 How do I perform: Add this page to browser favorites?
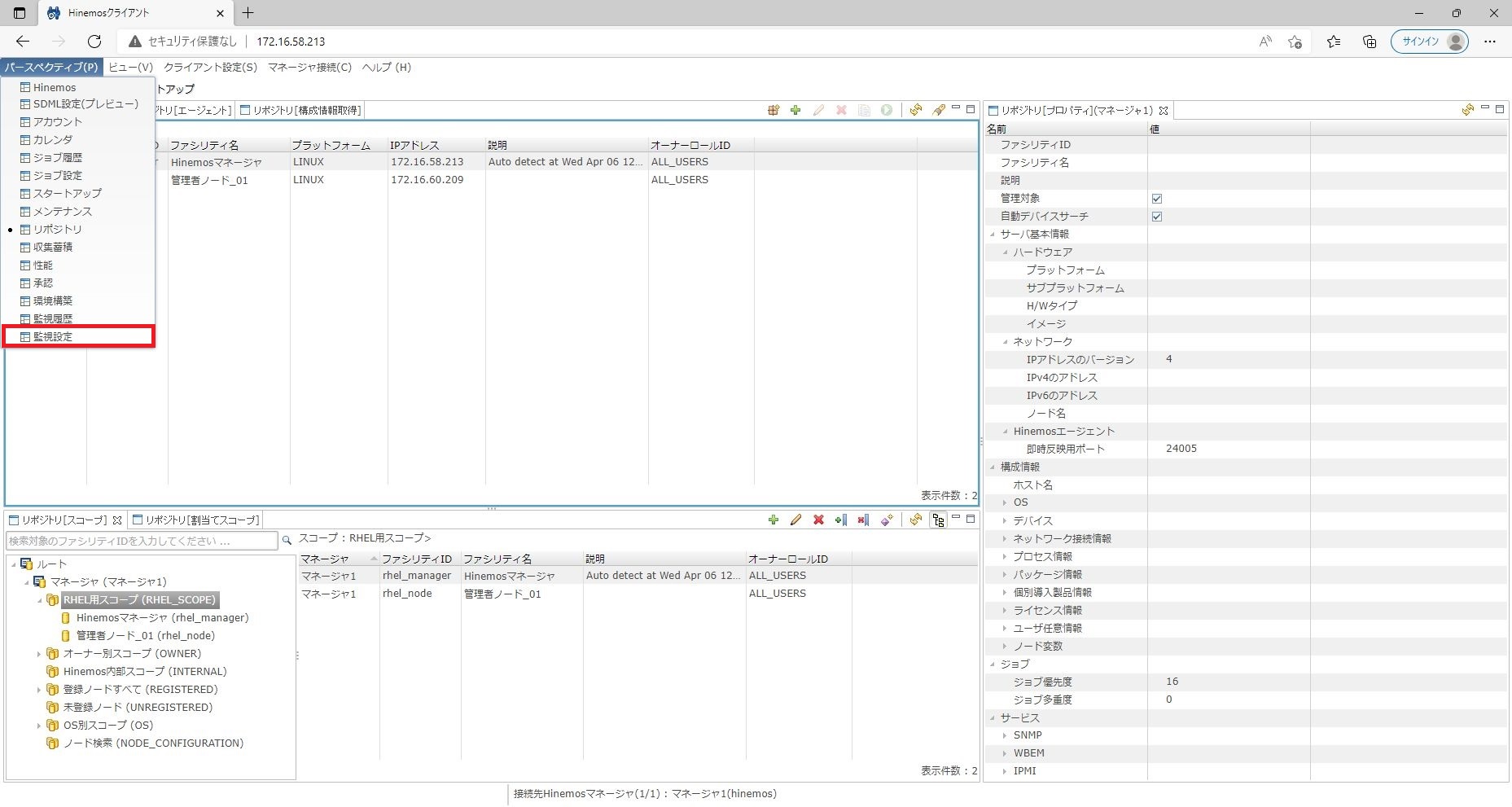coord(1295,42)
